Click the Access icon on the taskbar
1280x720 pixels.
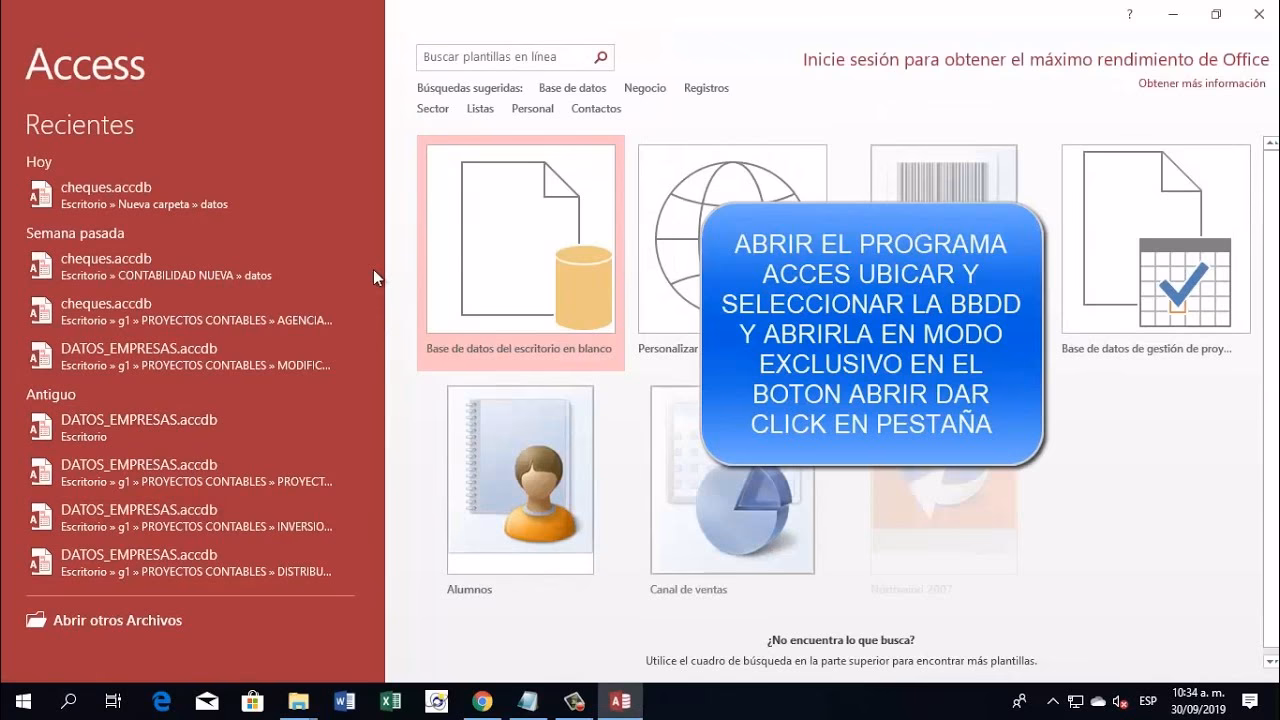620,701
